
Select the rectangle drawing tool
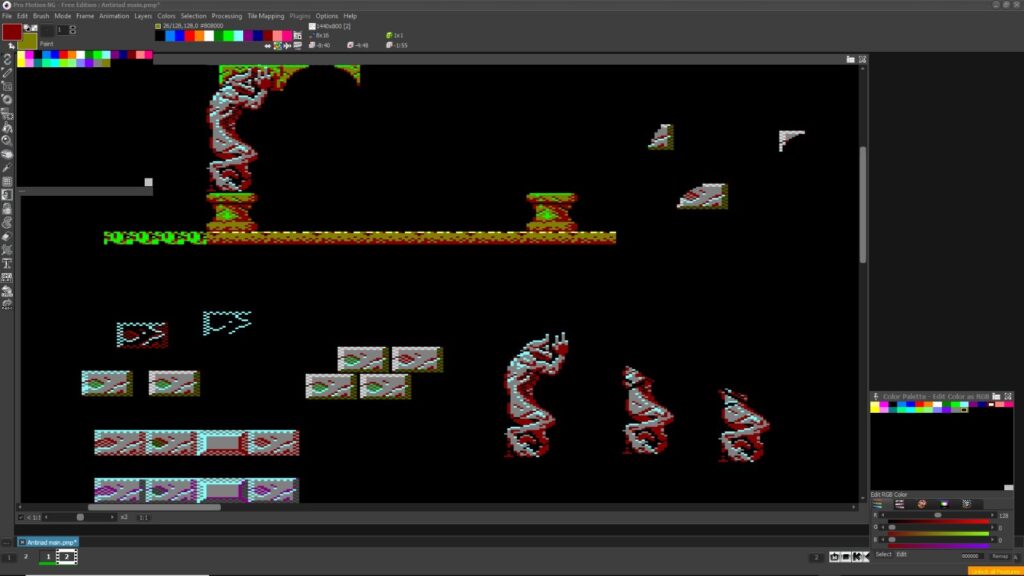(x=7, y=86)
